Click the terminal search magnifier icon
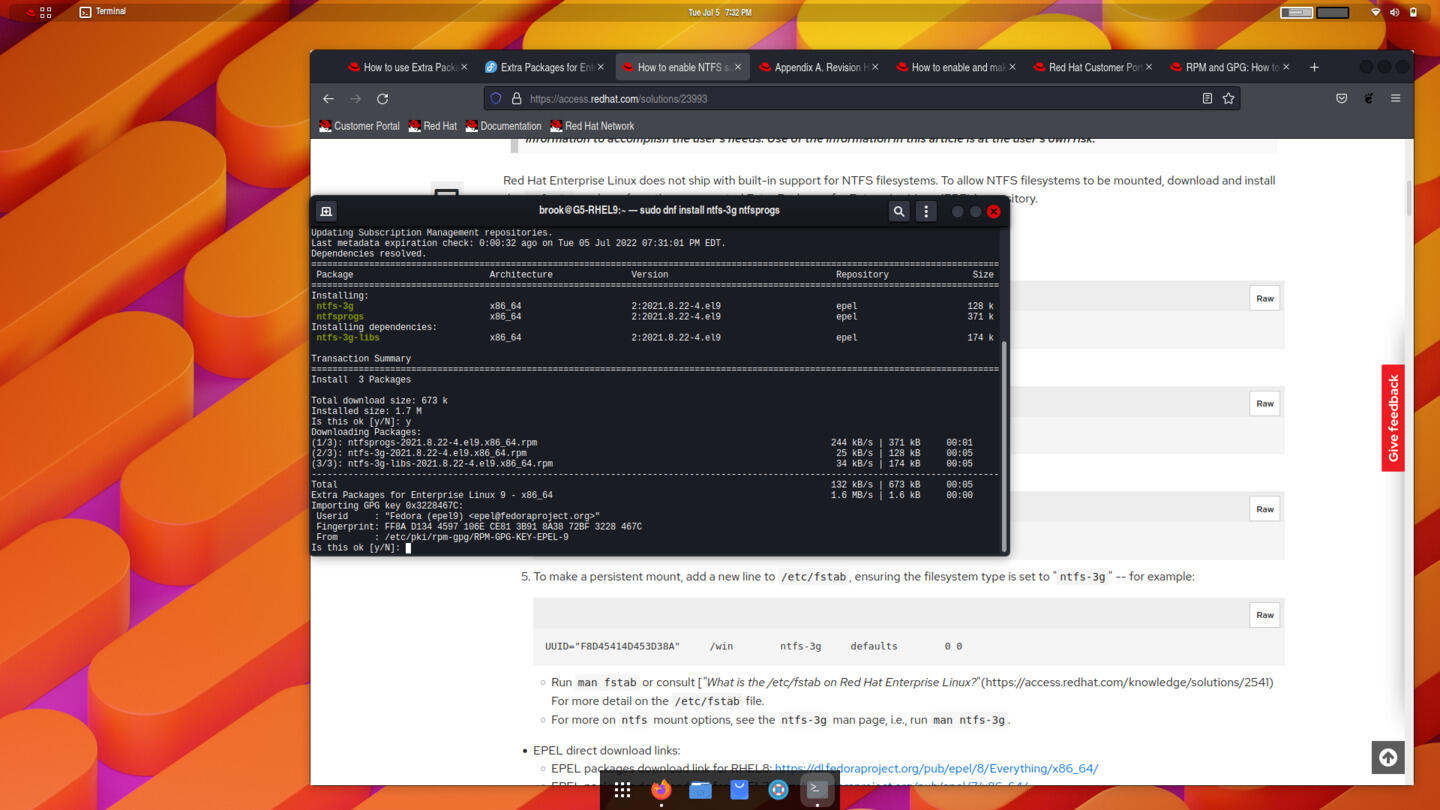Screen dimensions: 1440x810 pyautogui.click(x=899, y=211)
